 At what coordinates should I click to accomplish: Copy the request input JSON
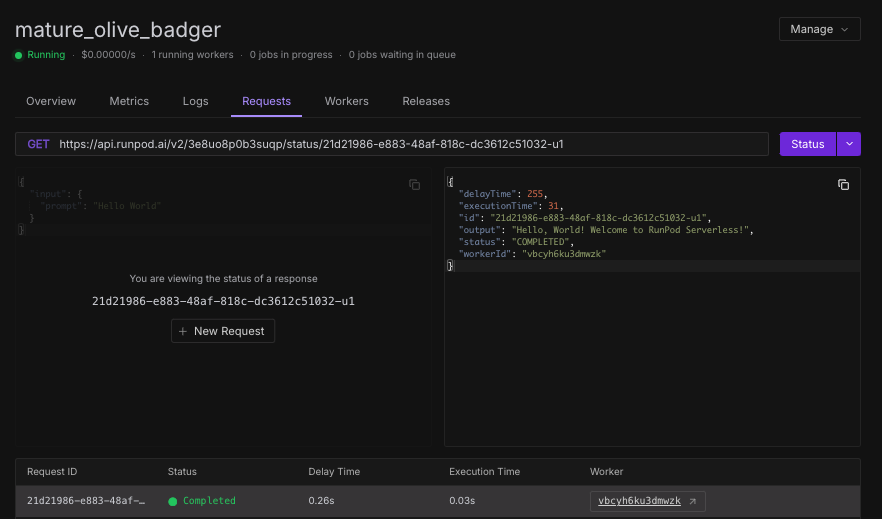coord(414,185)
